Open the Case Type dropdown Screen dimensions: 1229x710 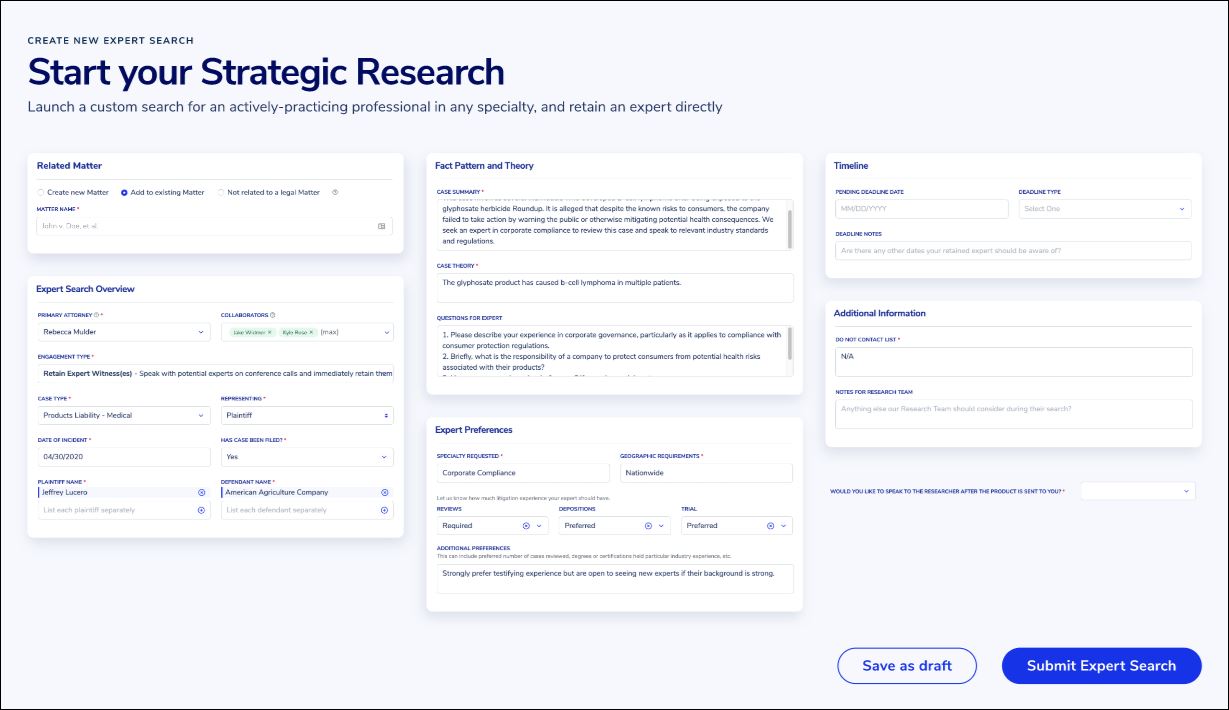[x=124, y=415]
